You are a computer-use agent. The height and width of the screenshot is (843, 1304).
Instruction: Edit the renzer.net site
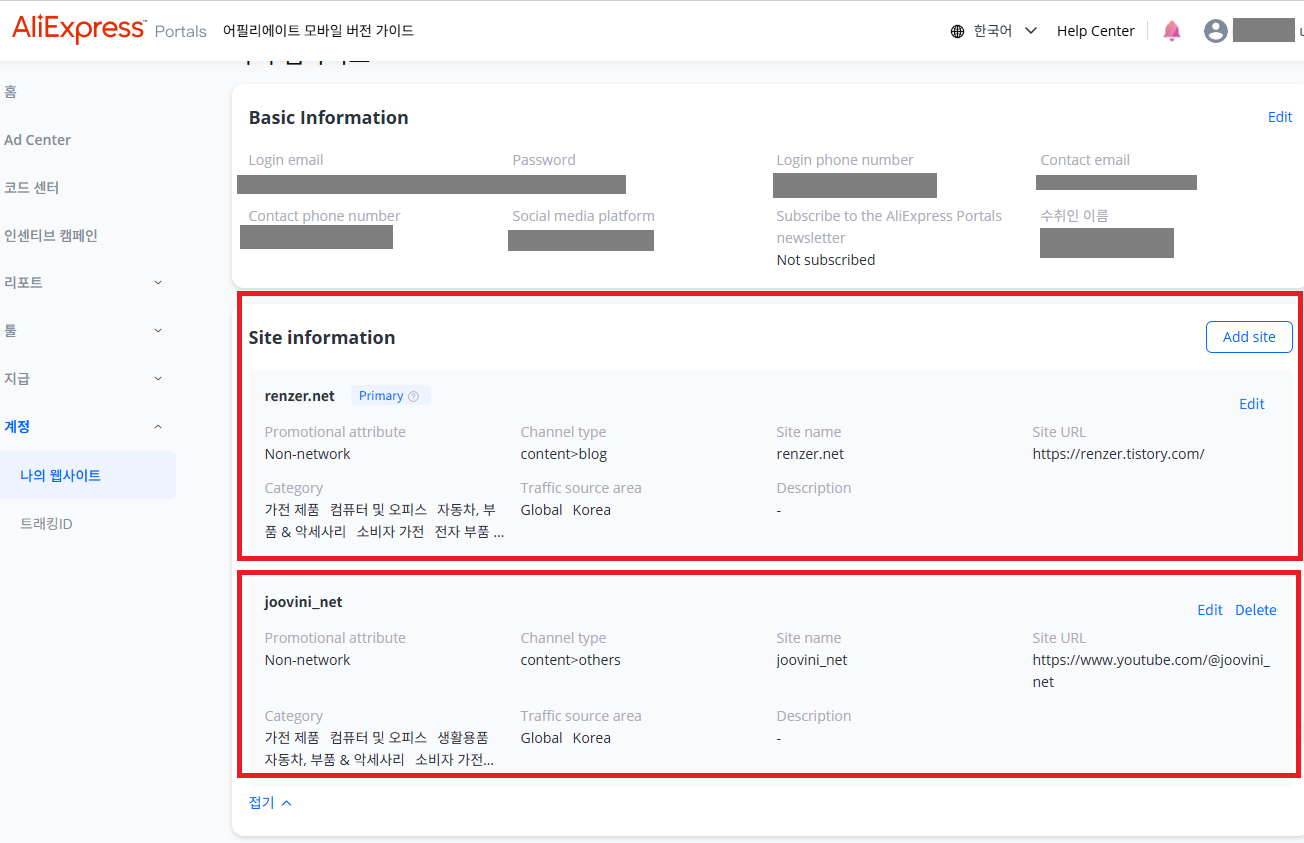coord(1252,404)
